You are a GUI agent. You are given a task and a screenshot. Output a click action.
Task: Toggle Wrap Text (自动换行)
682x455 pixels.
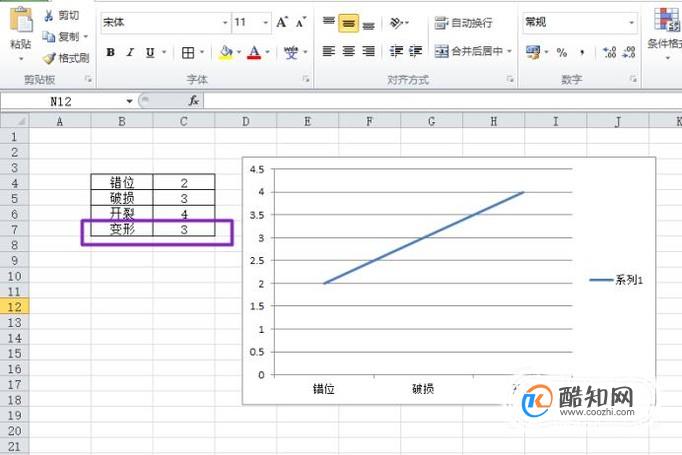[x=464, y=23]
